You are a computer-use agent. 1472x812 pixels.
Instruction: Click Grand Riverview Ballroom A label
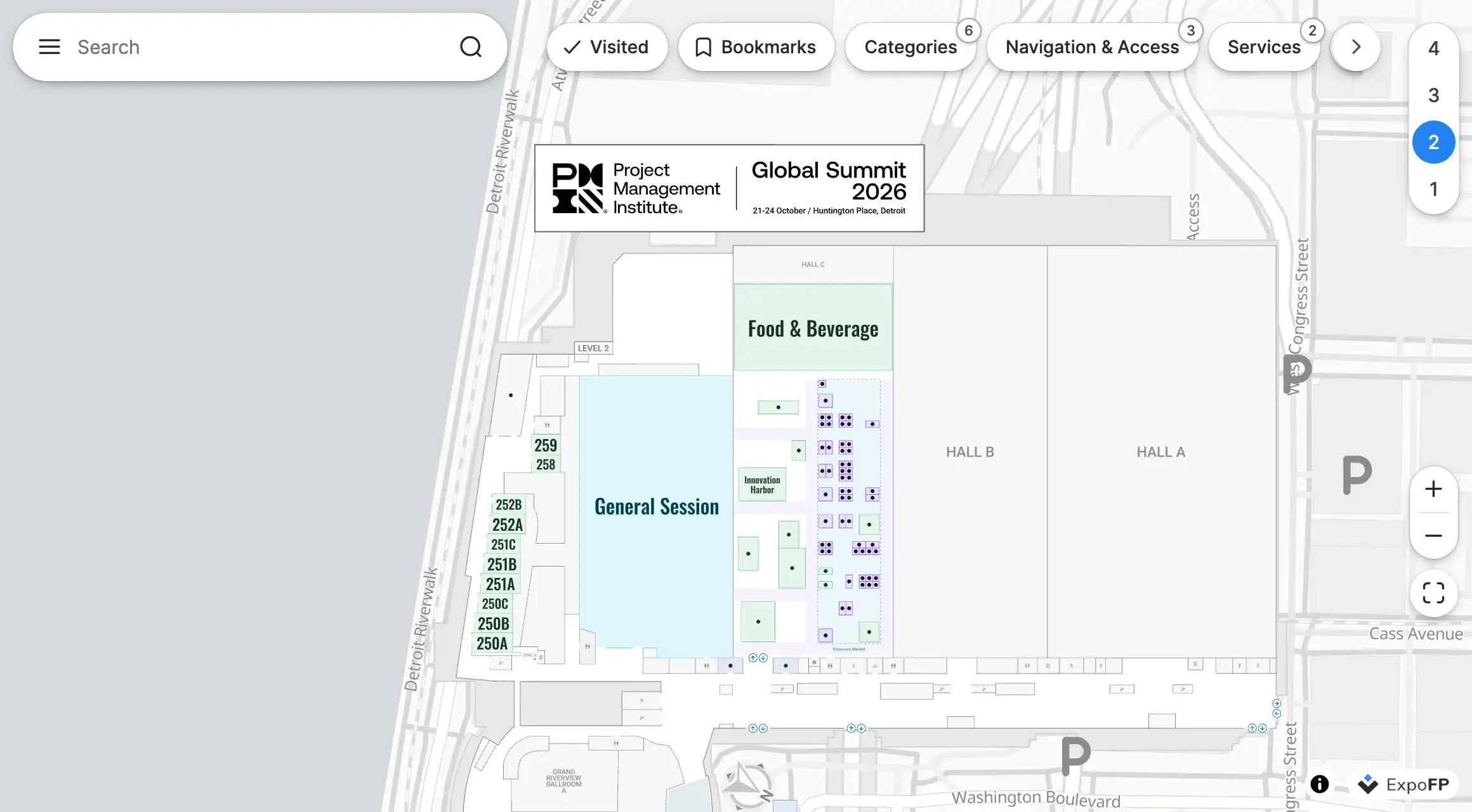[x=563, y=780]
